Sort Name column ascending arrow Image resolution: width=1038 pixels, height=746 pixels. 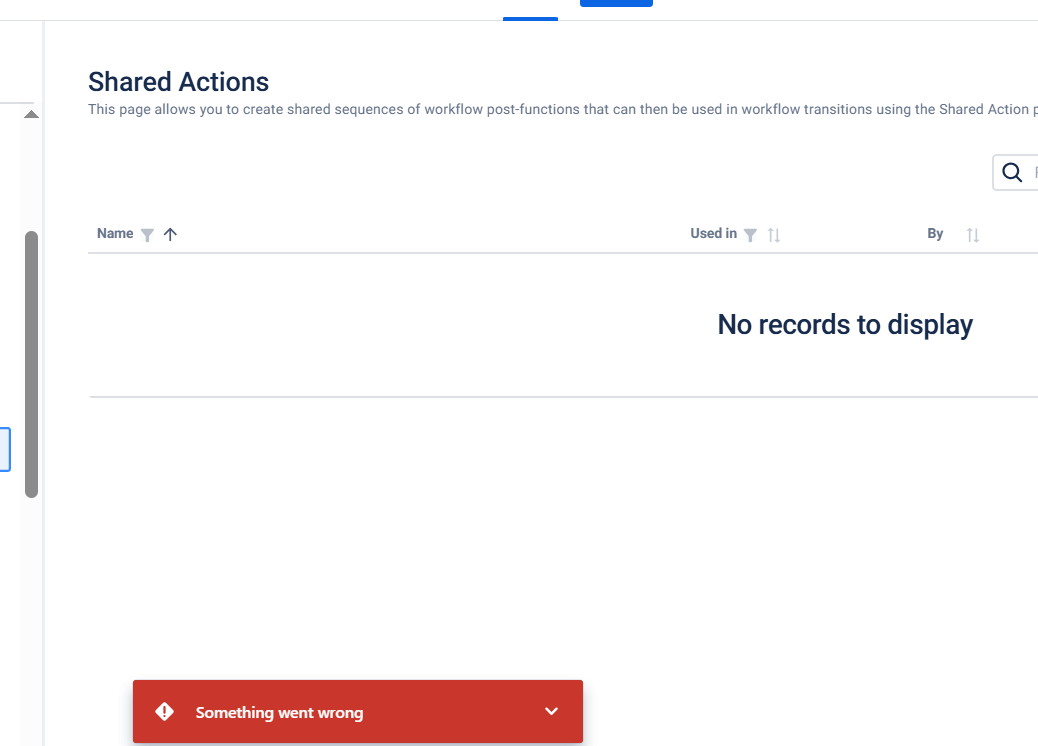click(x=170, y=234)
